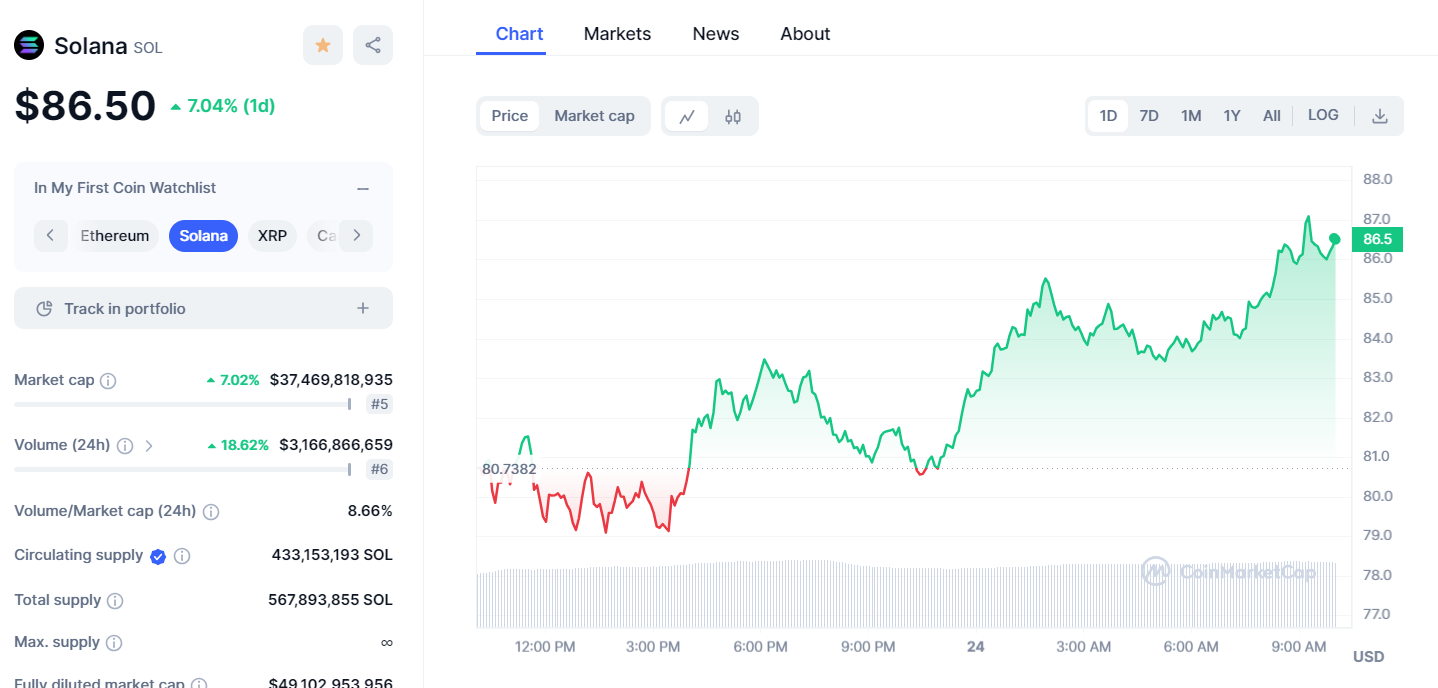
Task: Set the chart range to 1D
Action: [1108, 116]
